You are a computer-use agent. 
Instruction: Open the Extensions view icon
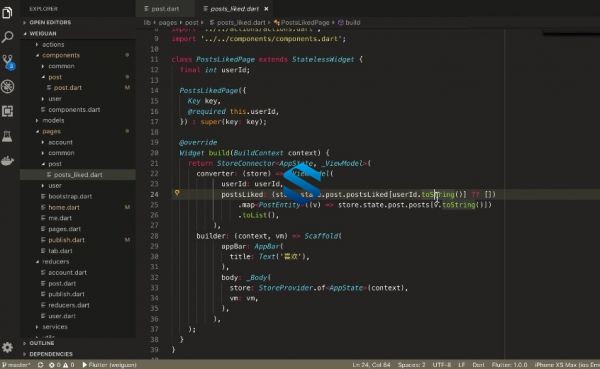point(7,111)
